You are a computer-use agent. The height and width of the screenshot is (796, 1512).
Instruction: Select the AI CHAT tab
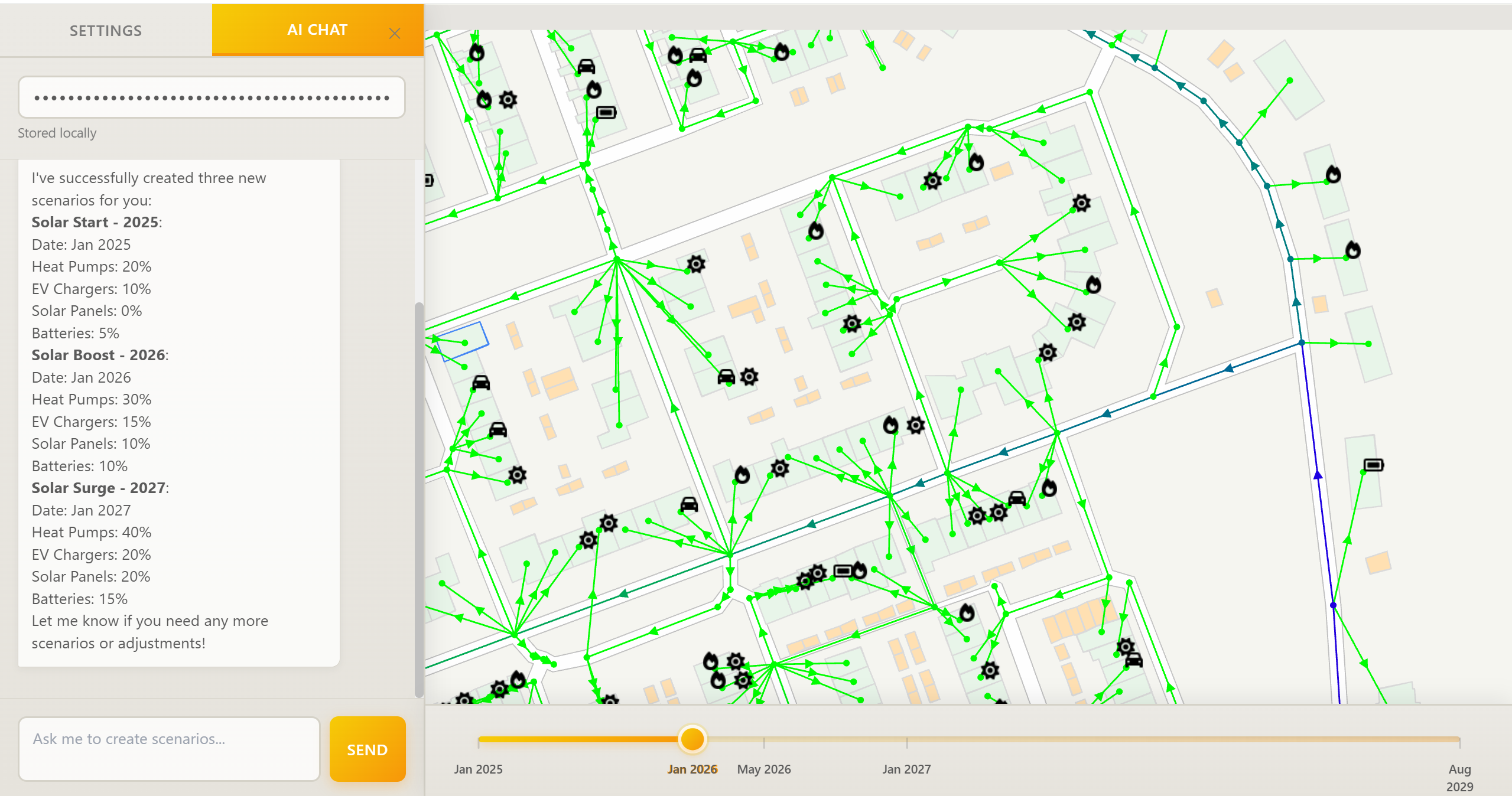[x=317, y=30]
